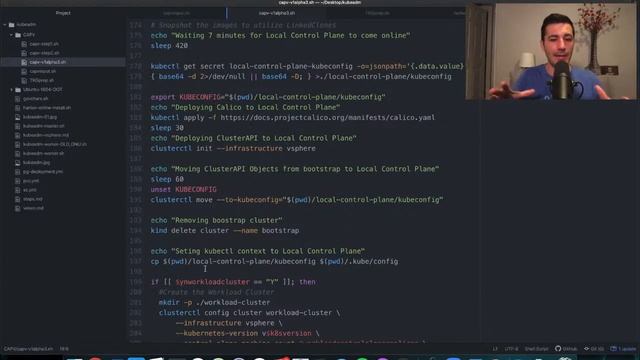Change the Shell Script grammar selector
This screenshot has height=360, width=640.
536,349
